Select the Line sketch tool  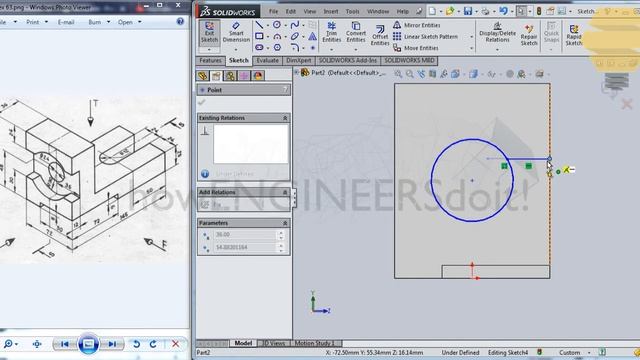pyautogui.click(x=259, y=25)
